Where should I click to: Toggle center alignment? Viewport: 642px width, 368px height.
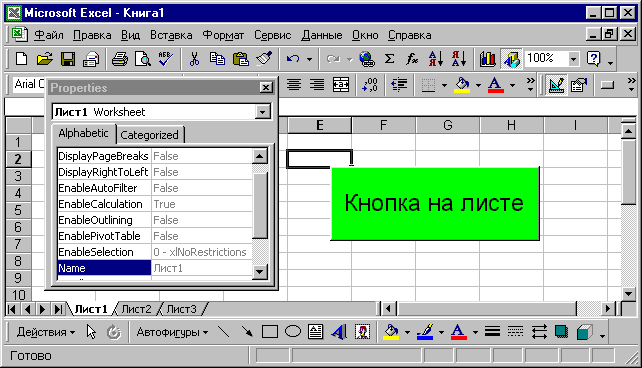[294, 85]
